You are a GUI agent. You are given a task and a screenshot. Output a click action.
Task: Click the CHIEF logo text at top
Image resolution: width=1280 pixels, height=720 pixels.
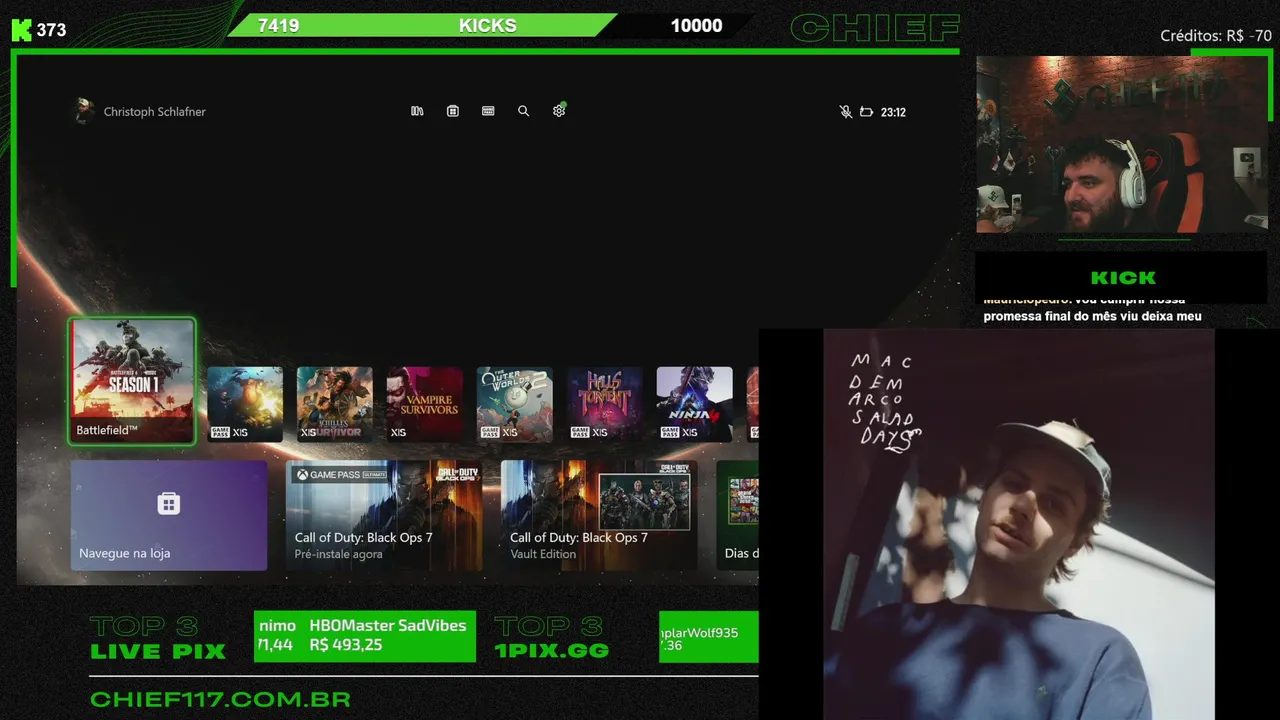[875, 28]
